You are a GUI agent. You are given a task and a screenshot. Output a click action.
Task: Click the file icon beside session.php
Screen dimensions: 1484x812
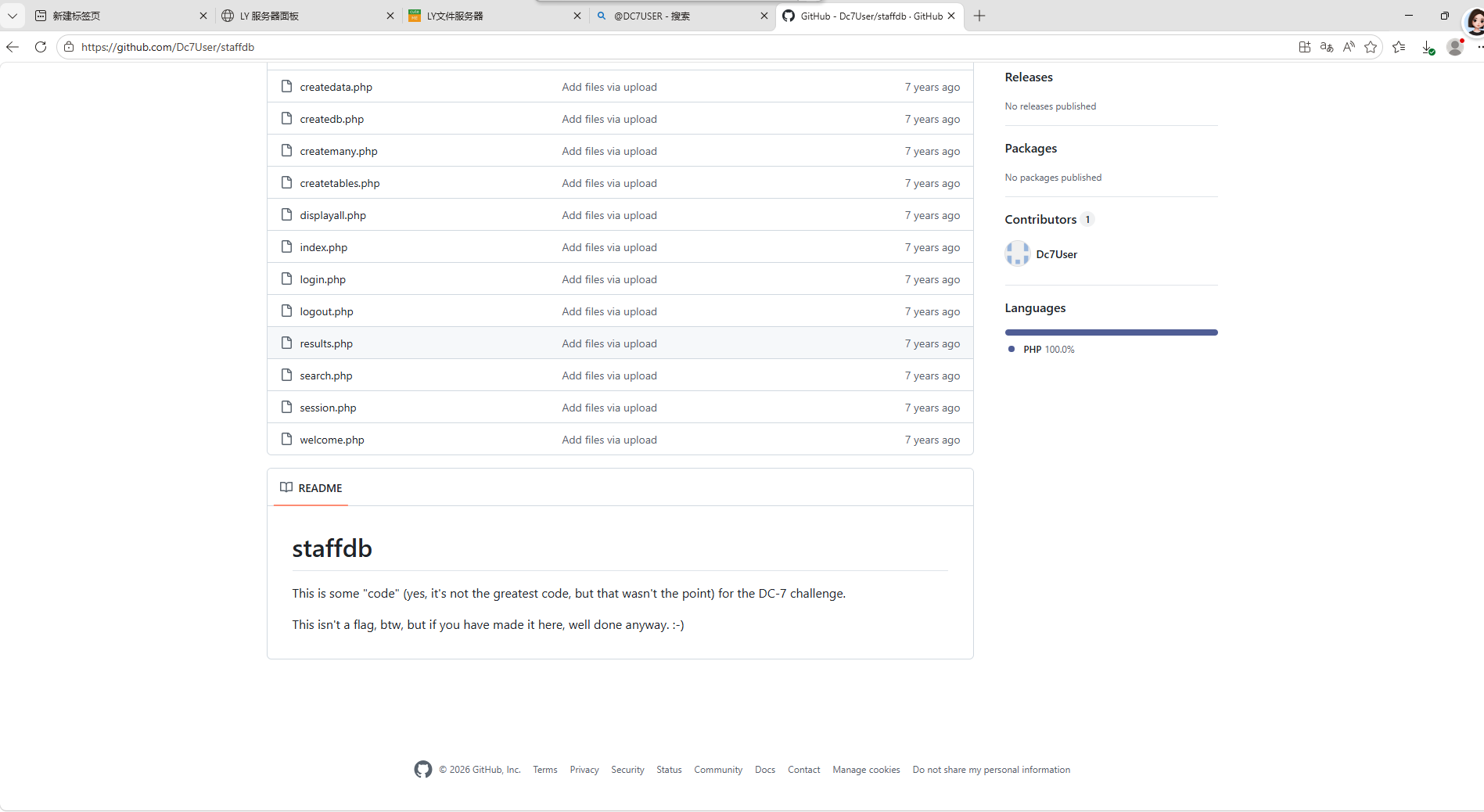[x=287, y=408]
